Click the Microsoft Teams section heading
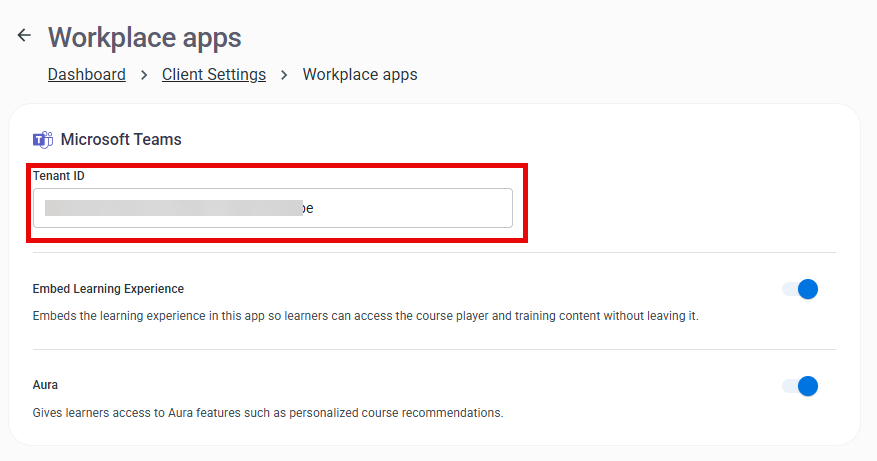Screen dimensions: 877x461 click(x=121, y=139)
